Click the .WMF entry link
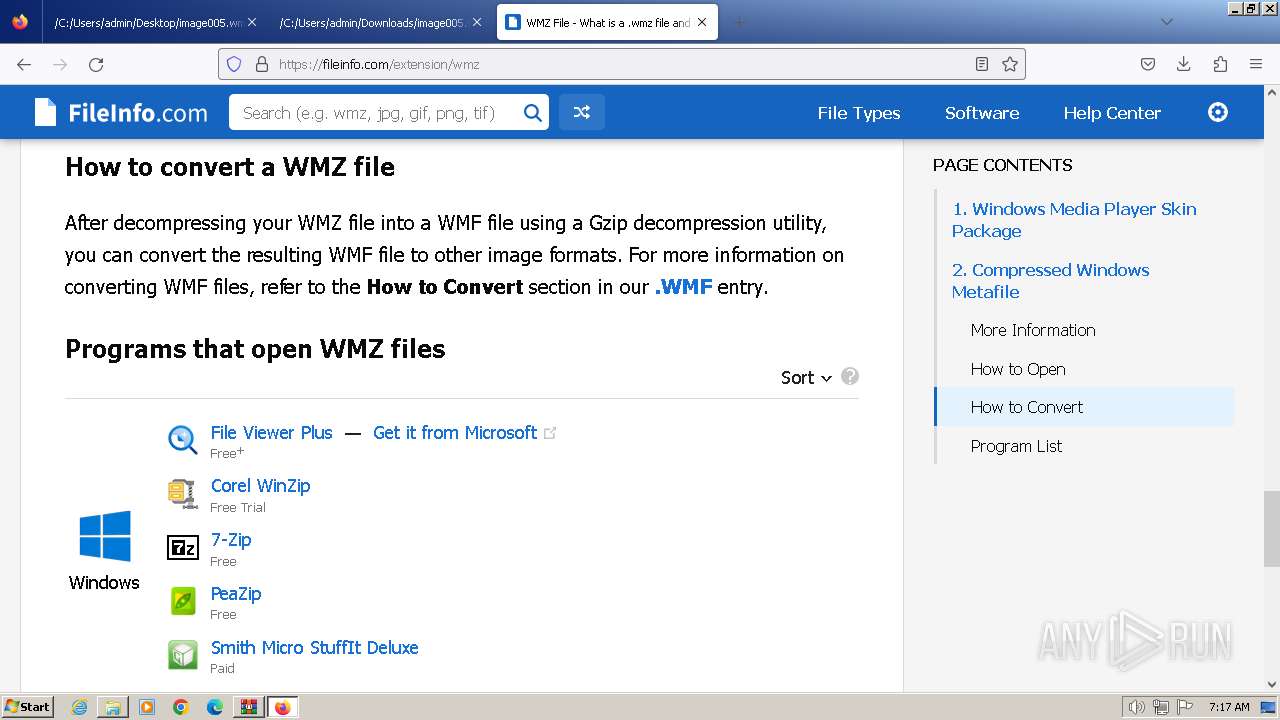This screenshot has height=720, width=1280. (683, 287)
